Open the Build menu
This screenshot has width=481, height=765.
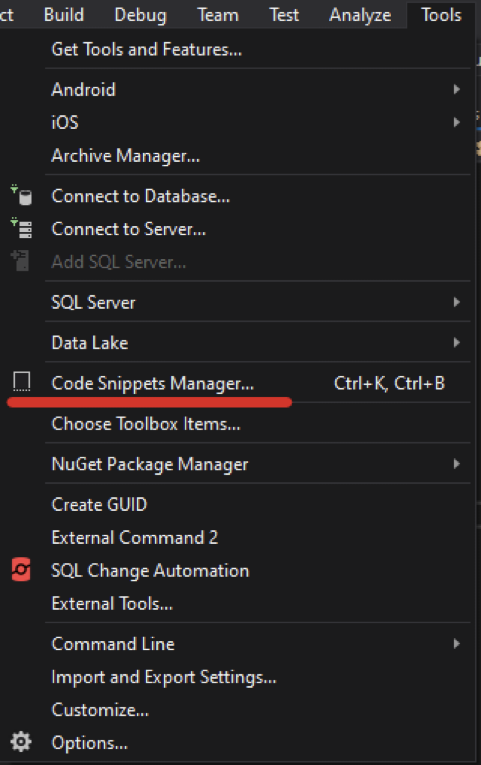[64, 15]
